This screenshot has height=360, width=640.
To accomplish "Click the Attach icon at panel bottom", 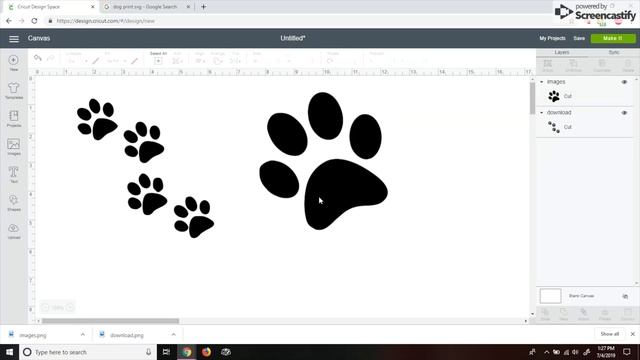I will pos(584,314).
